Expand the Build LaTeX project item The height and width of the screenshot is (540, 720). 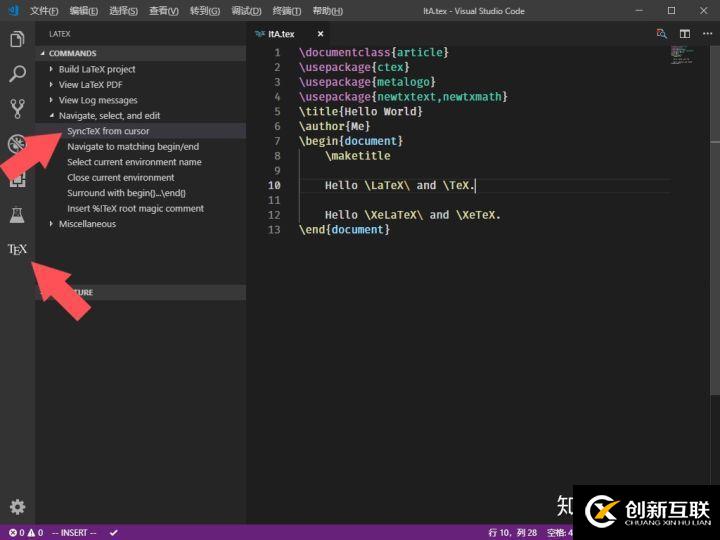tap(96, 69)
